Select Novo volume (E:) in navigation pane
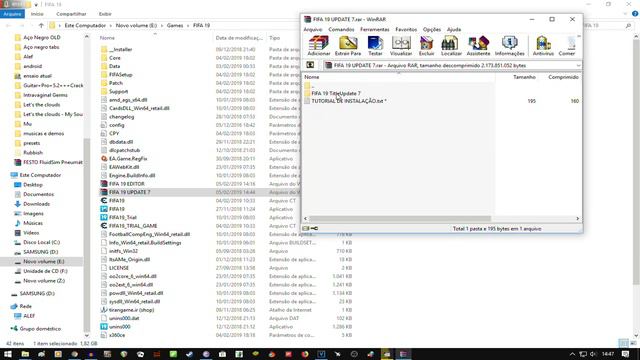 tap(44, 261)
